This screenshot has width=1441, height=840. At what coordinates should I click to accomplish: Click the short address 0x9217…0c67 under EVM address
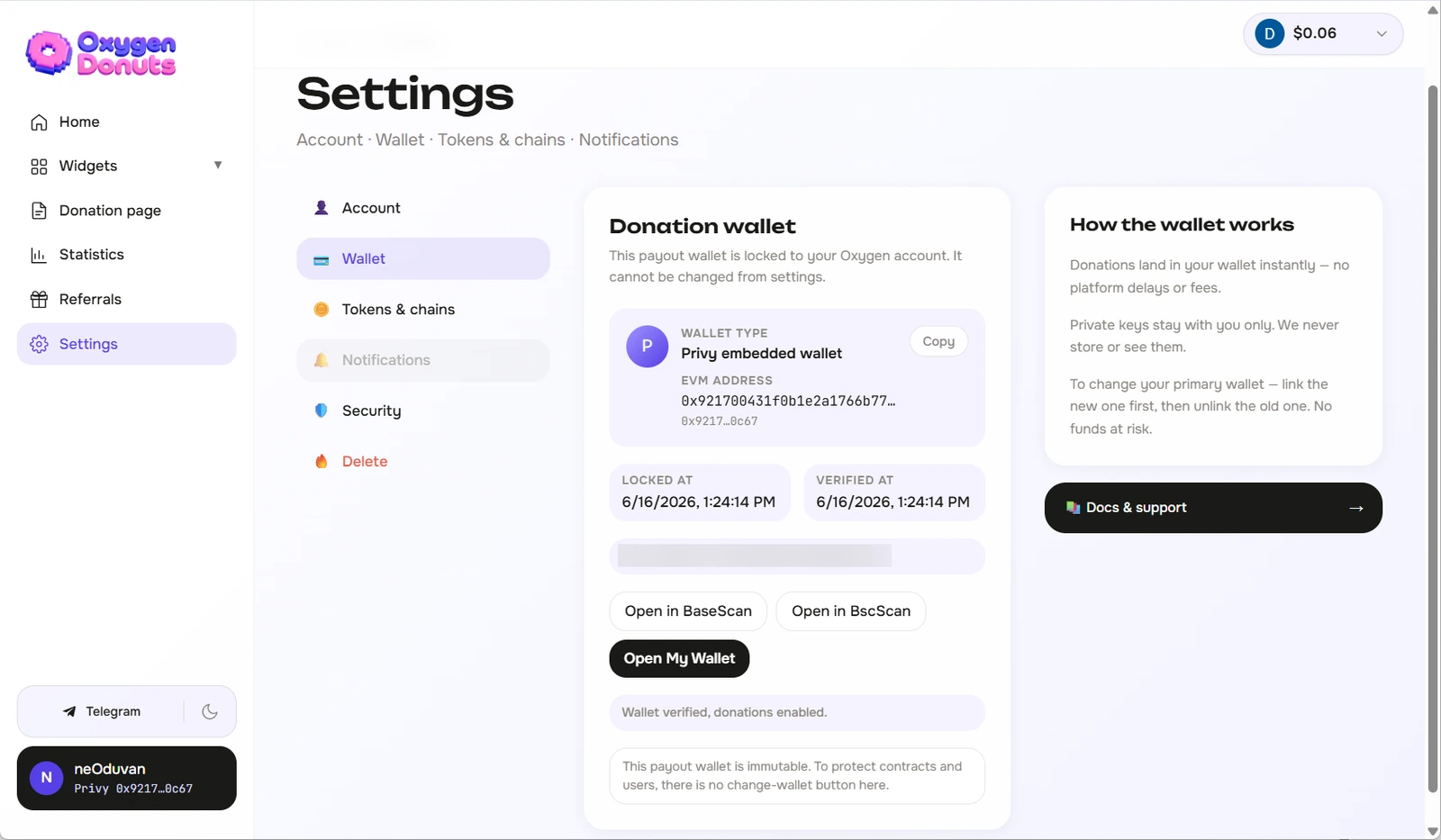[x=720, y=421]
